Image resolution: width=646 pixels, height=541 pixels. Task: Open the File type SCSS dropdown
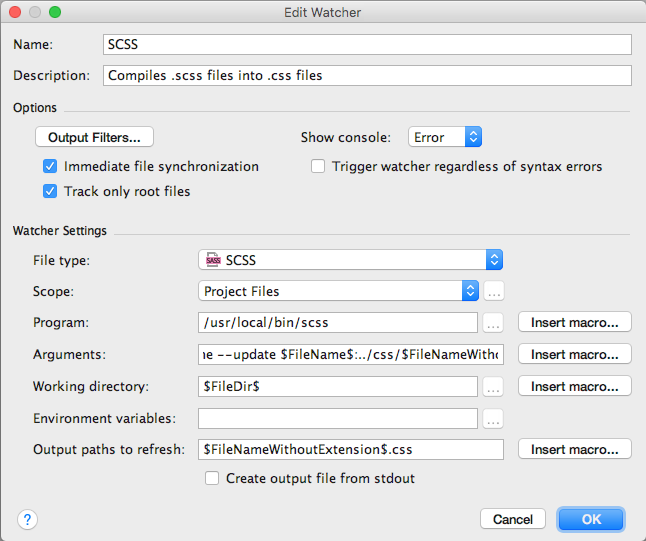click(351, 260)
